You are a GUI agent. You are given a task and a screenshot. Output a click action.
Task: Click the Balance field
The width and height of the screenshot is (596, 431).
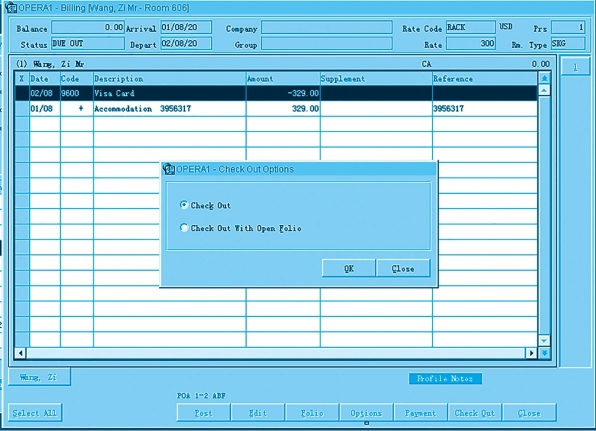[88, 27]
